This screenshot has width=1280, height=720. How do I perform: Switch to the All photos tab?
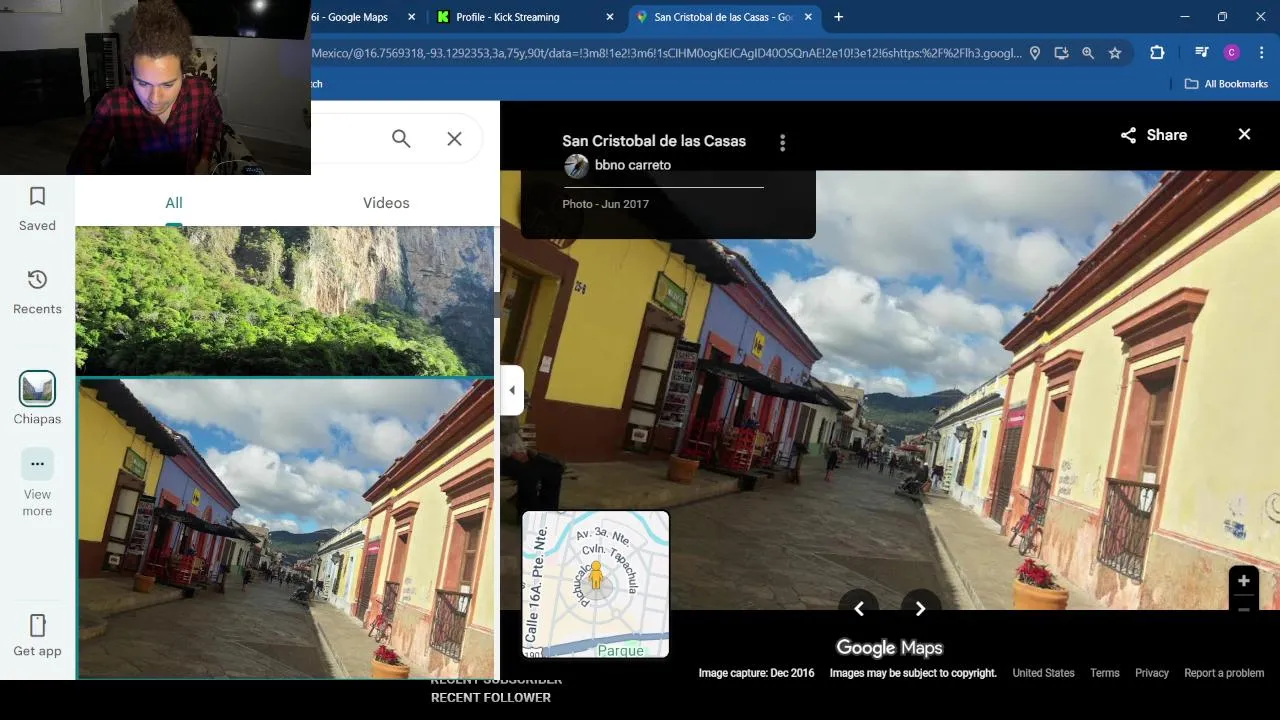(174, 203)
